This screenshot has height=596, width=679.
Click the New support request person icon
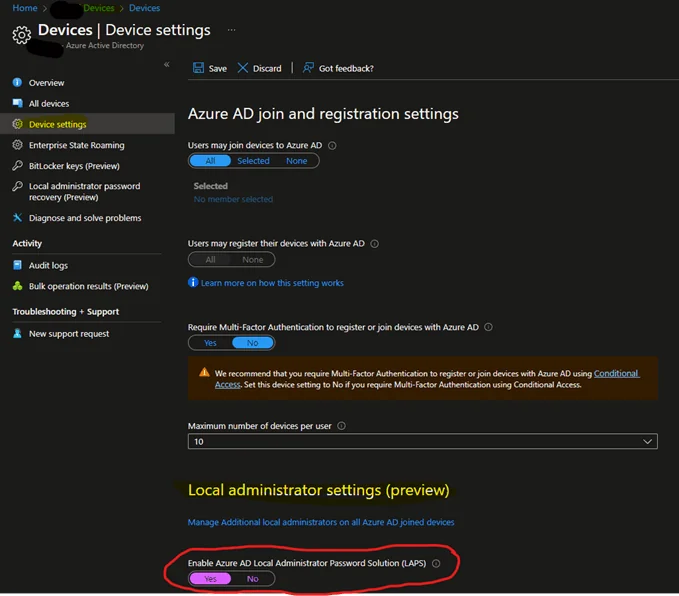[x=18, y=334]
